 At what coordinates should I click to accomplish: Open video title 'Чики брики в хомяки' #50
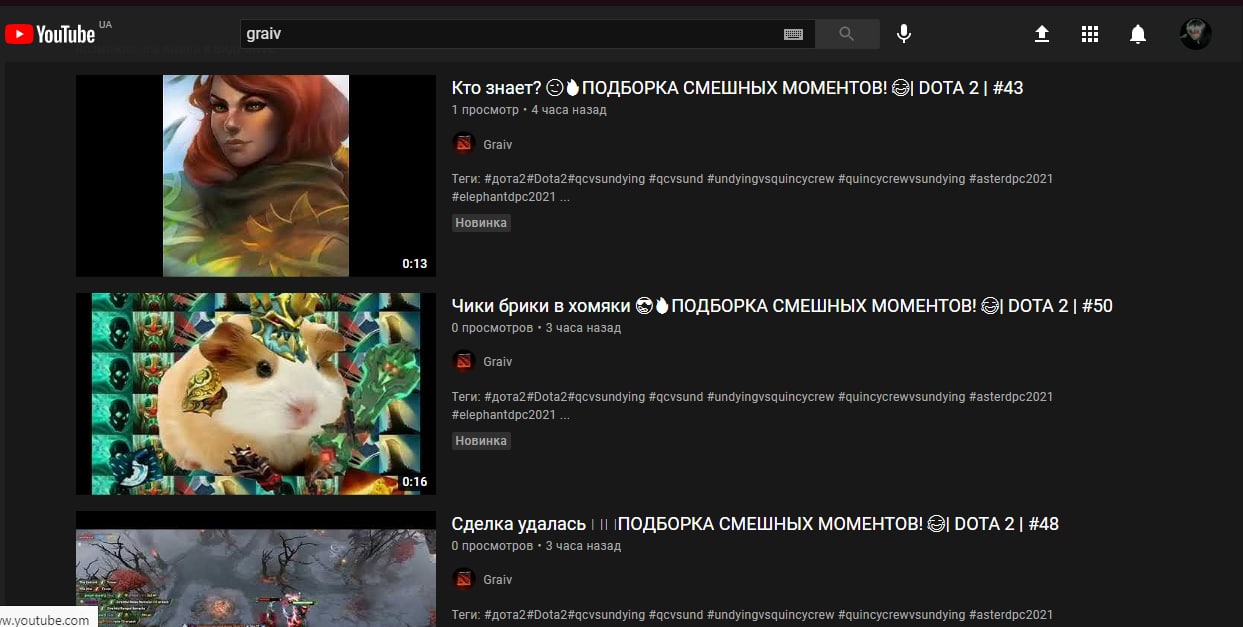pyautogui.click(x=782, y=306)
